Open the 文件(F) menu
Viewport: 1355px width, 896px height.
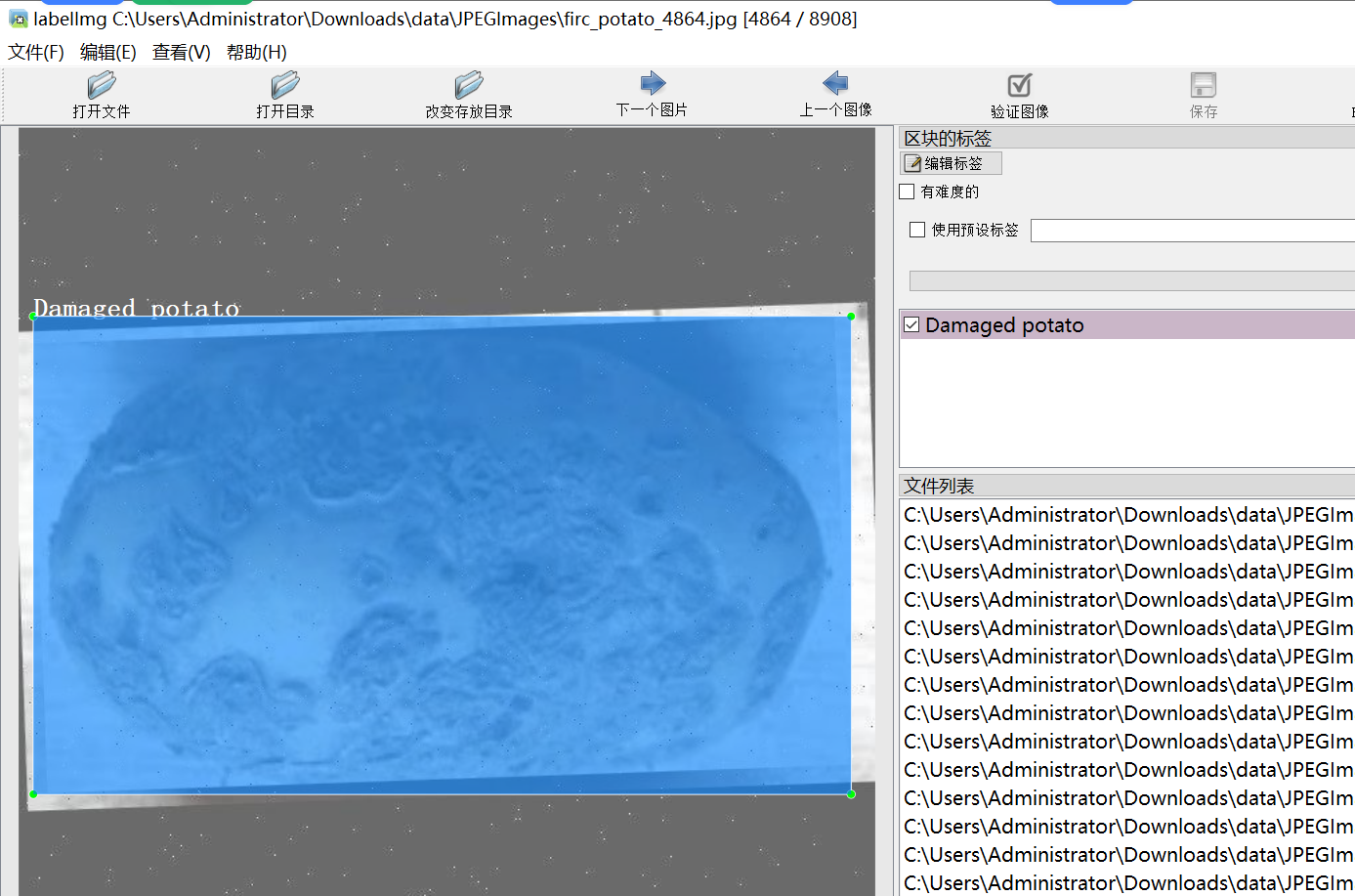click(36, 52)
